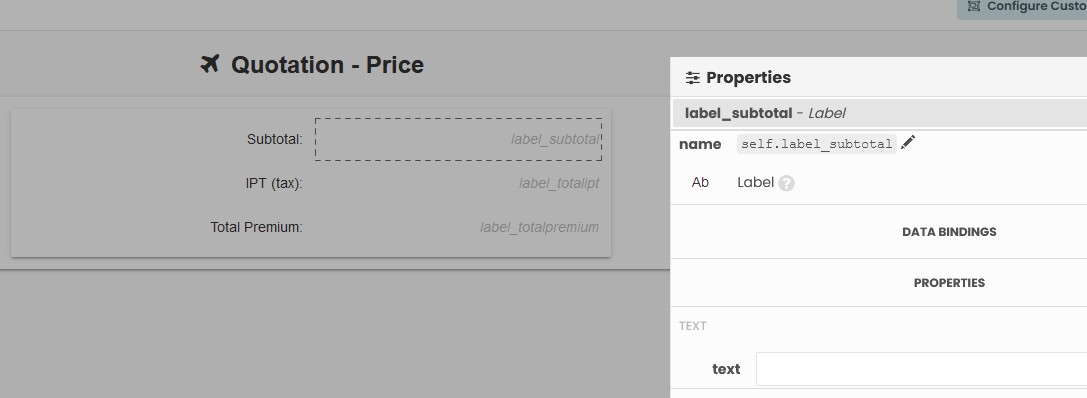The width and height of the screenshot is (1087, 398).
Task: Click the self.label_subtotal name field
Action: coord(817,144)
